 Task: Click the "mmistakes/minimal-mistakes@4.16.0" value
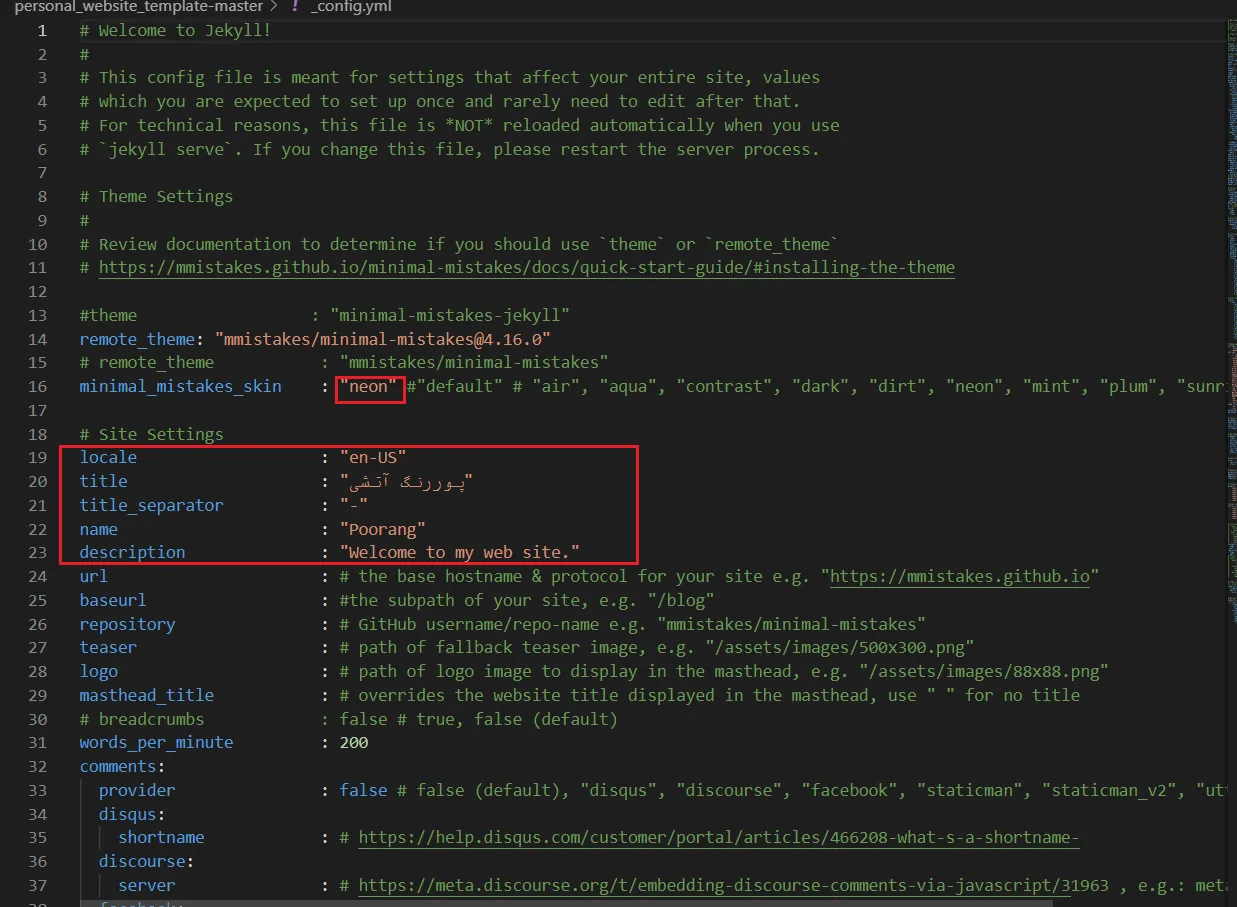pyautogui.click(x=382, y=339)
